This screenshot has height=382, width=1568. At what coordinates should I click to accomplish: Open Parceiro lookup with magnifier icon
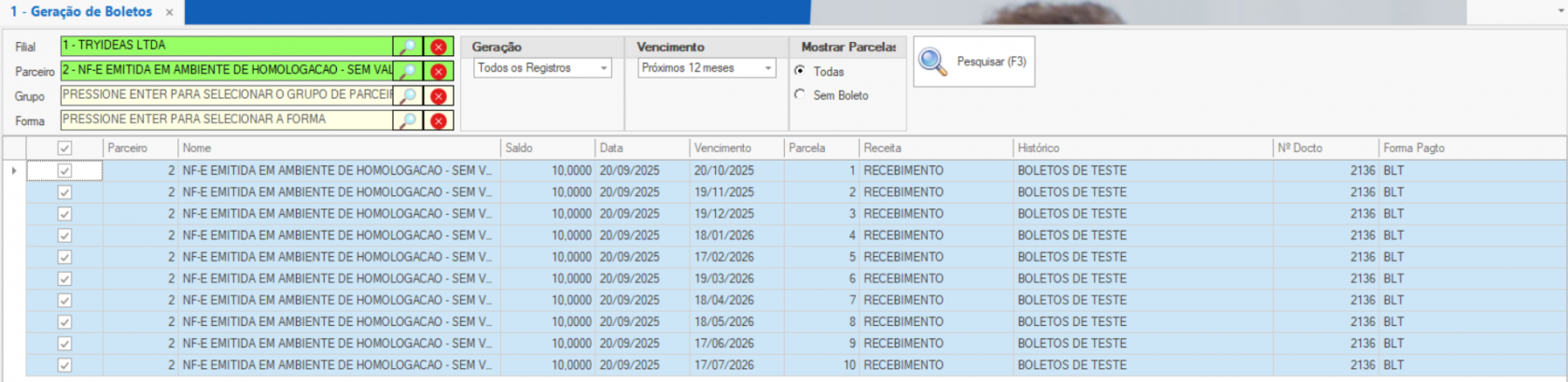point(408,71)
